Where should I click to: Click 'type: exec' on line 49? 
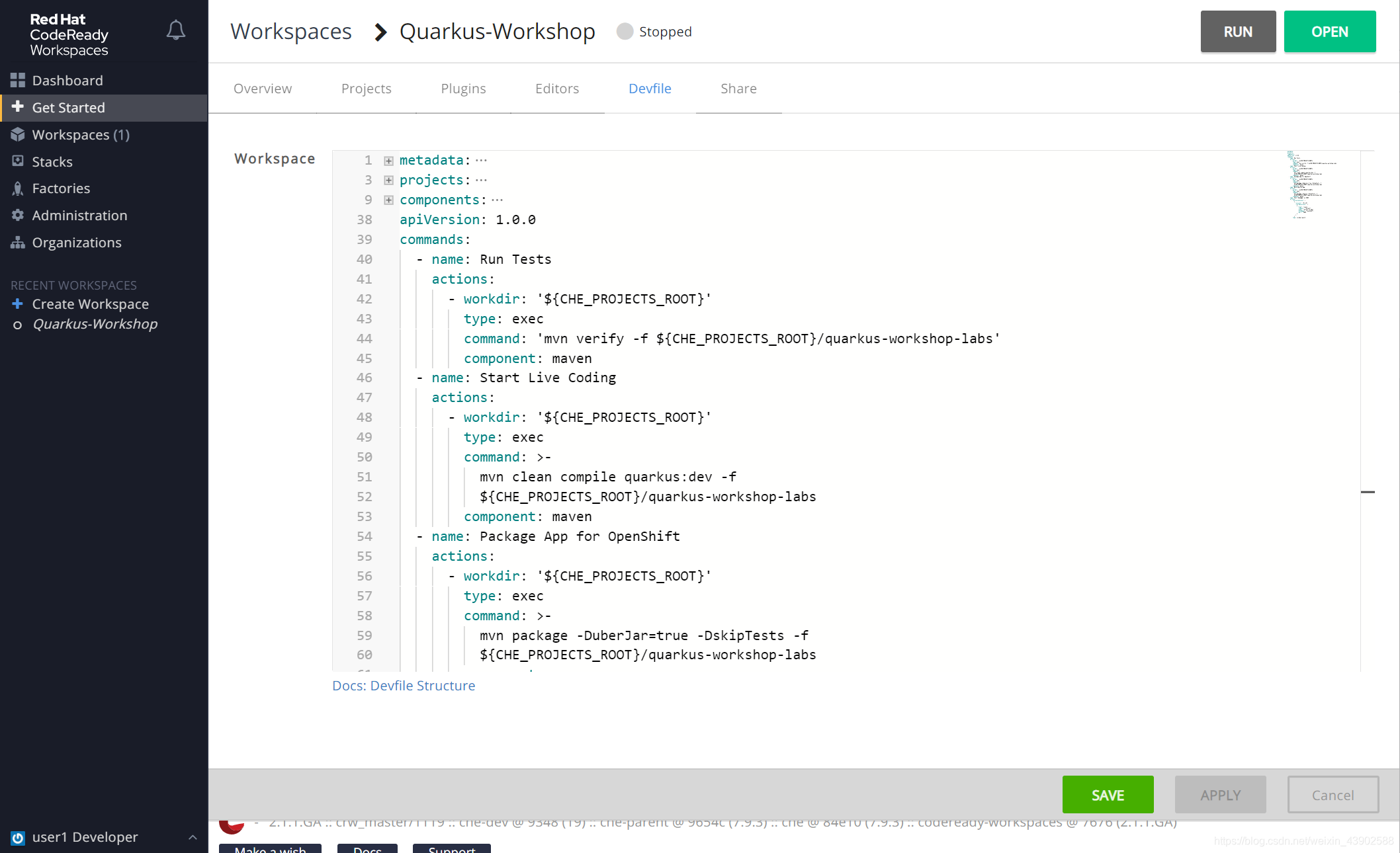(503, 437)
